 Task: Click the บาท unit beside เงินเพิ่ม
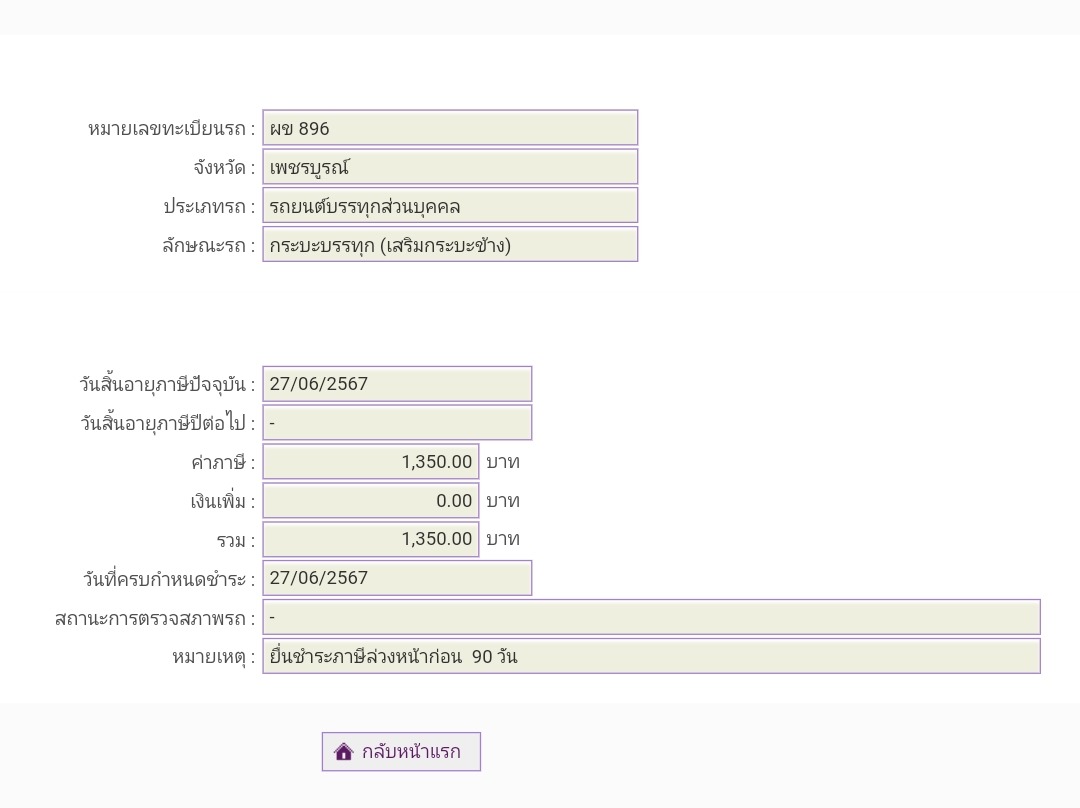coord(503,501)
